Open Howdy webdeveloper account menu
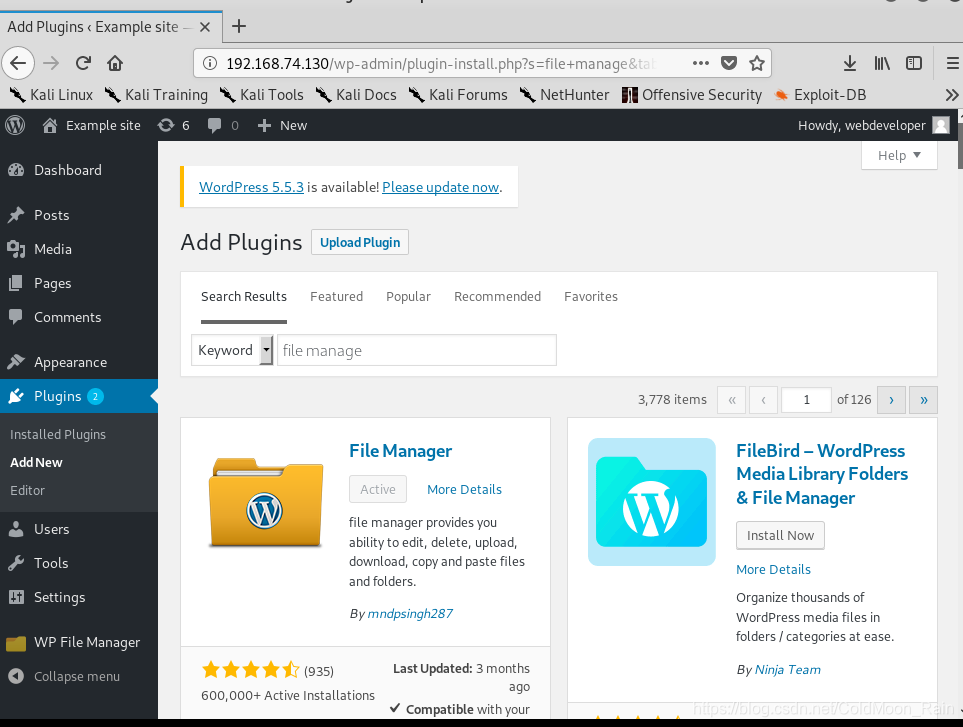 point(873,125)
